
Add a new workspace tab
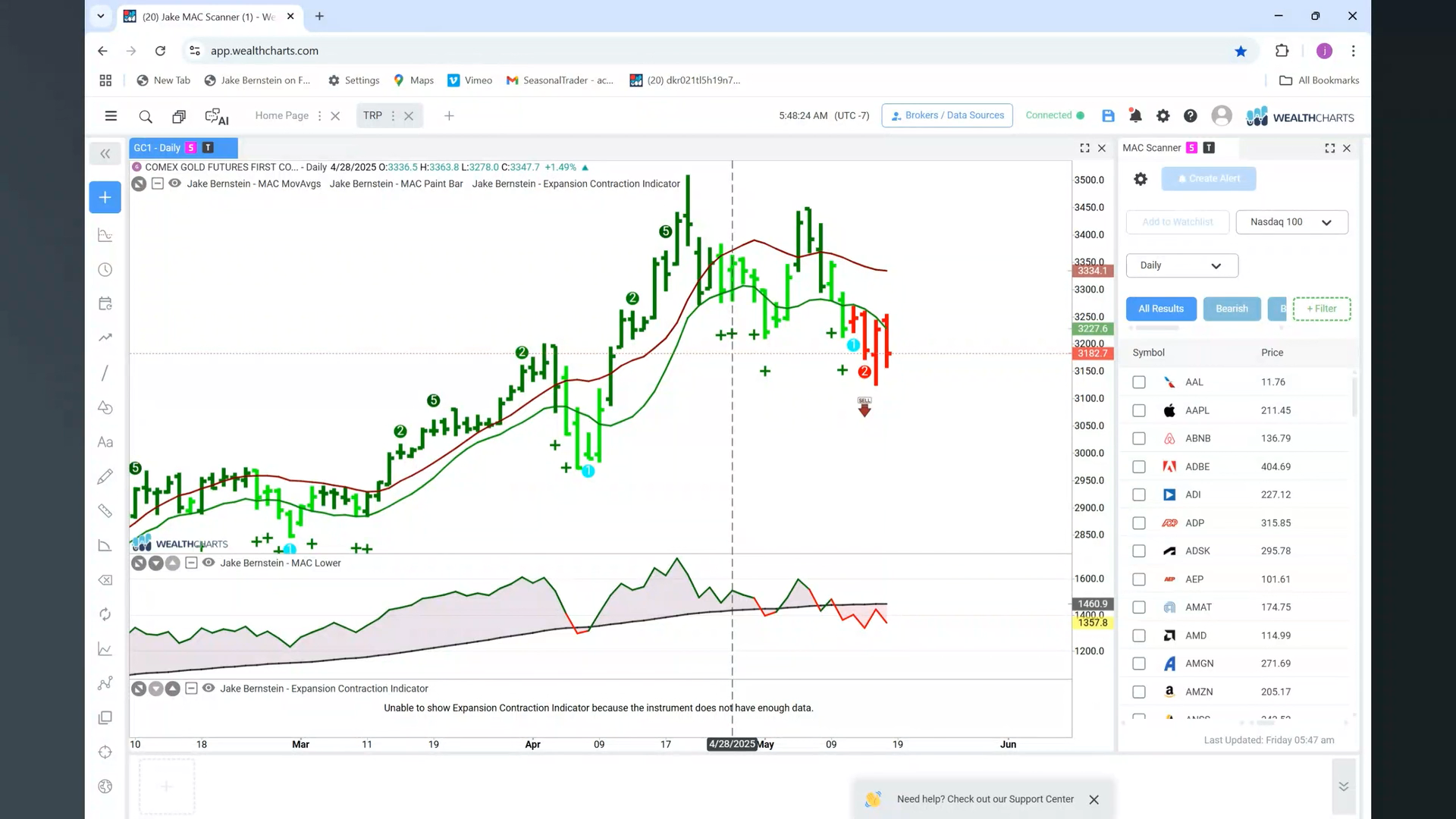[449, 116]
